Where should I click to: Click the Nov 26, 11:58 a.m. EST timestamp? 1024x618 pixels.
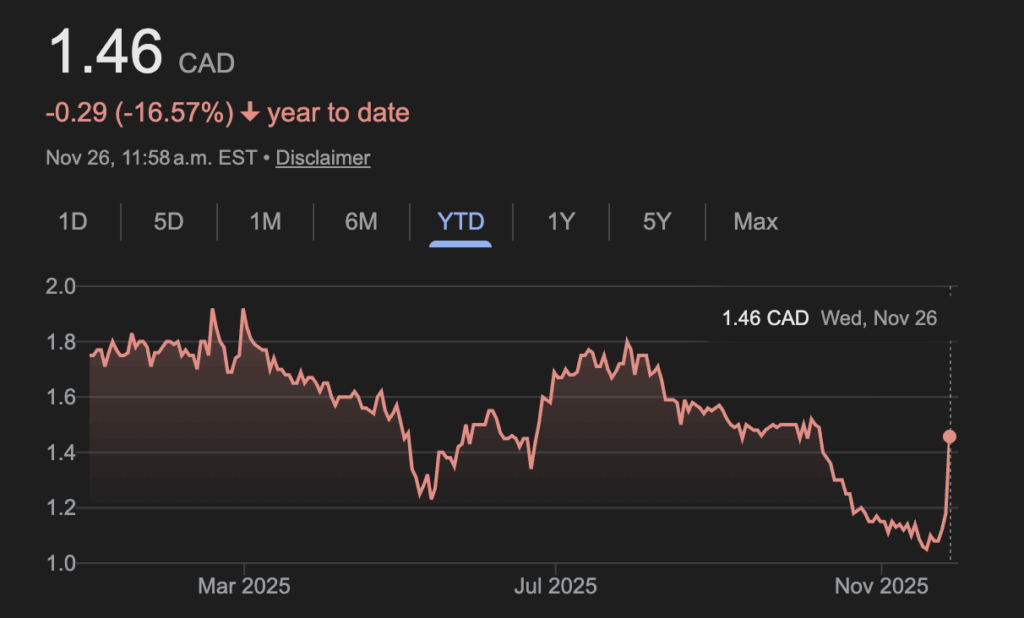coord(152,158)
